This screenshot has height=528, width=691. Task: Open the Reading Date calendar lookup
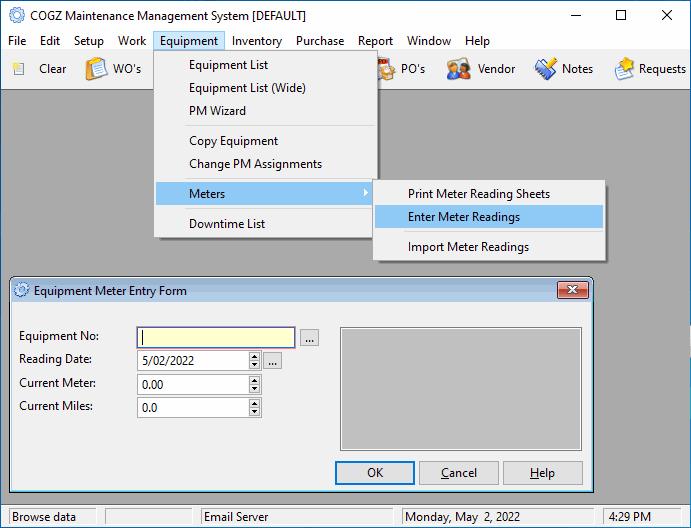tap(273, 361)
